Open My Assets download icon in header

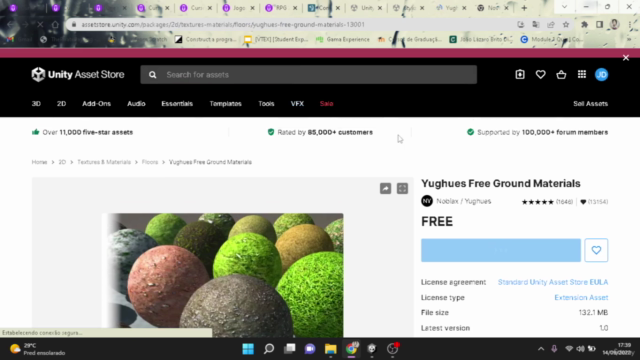point(520,74)
